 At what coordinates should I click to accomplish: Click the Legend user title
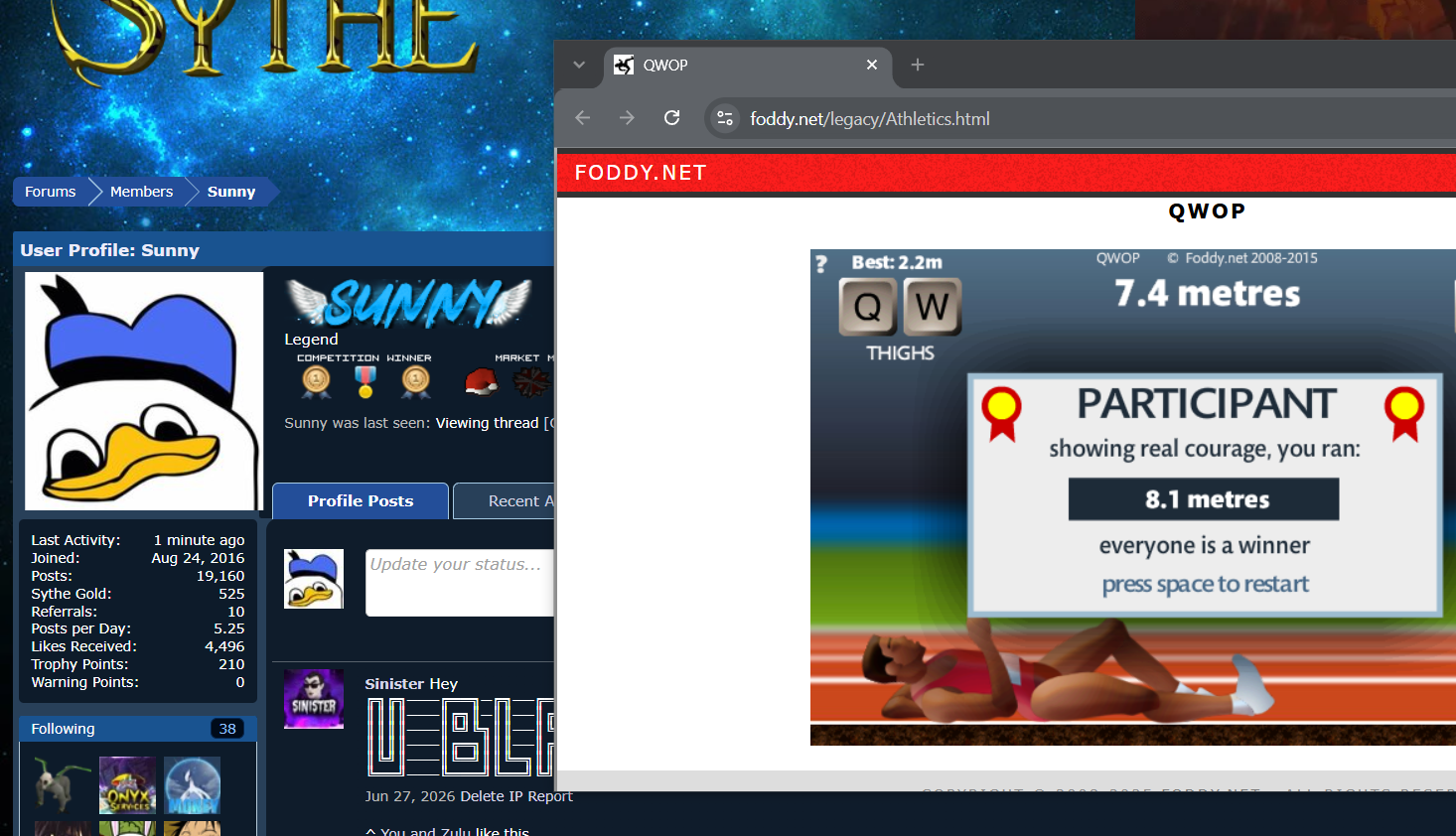[x=311, y=340]
